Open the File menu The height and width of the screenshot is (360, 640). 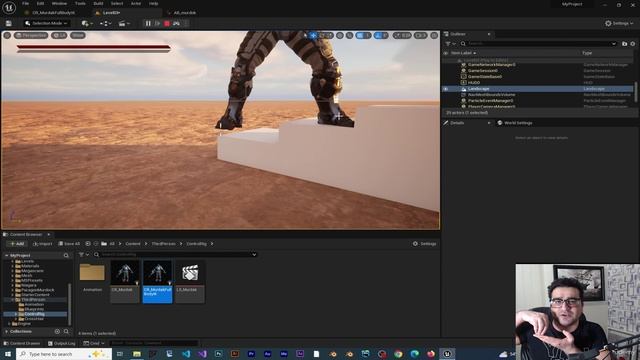click(25, 4)
